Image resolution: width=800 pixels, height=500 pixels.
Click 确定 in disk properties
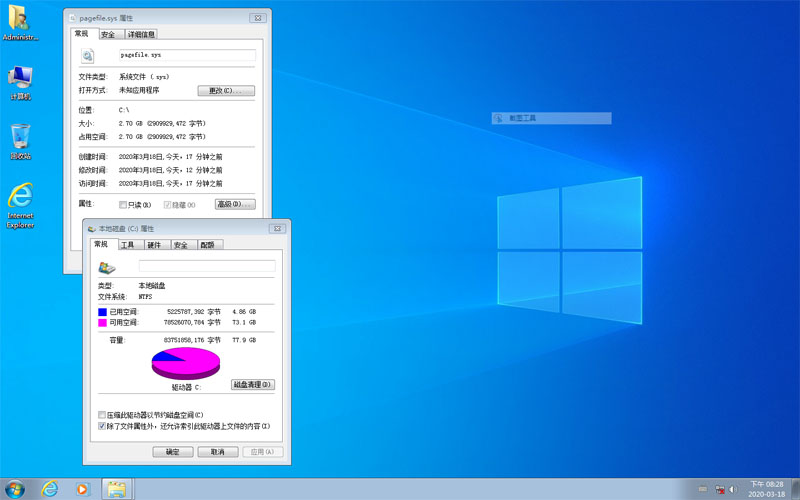(173, 452)
